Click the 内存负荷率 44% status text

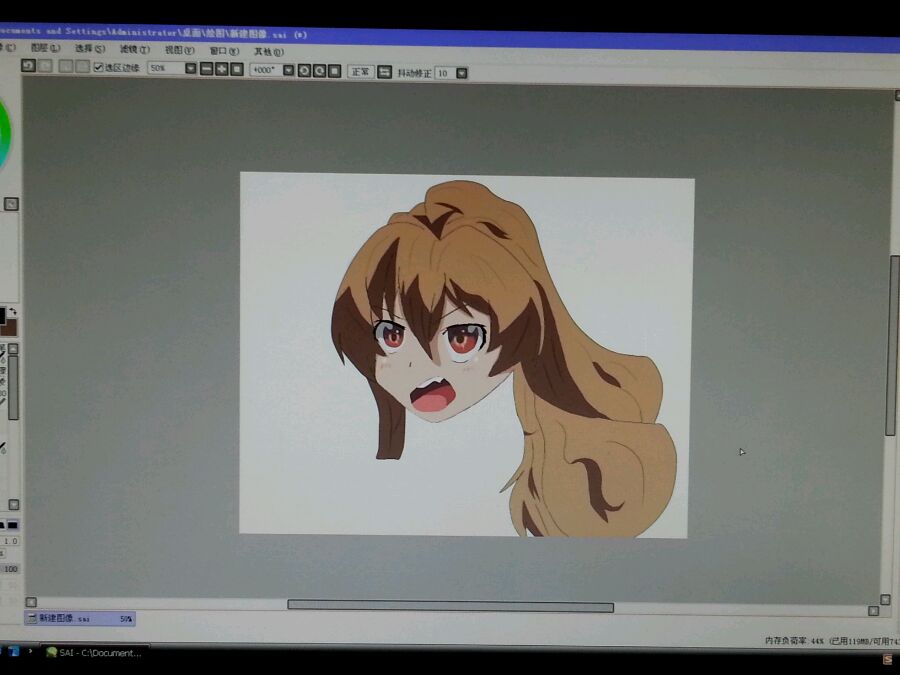[794, 641]
